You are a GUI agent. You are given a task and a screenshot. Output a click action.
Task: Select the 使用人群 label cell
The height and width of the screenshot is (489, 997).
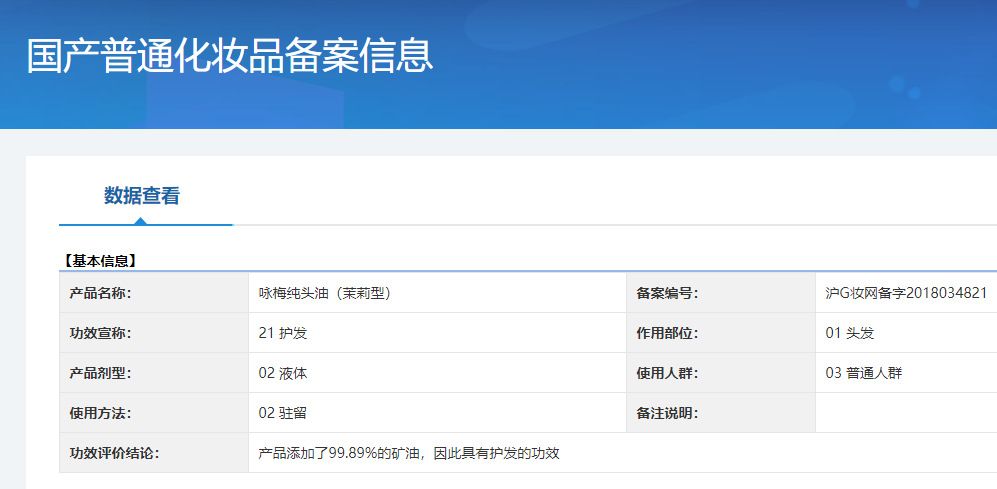coord(721,373)
